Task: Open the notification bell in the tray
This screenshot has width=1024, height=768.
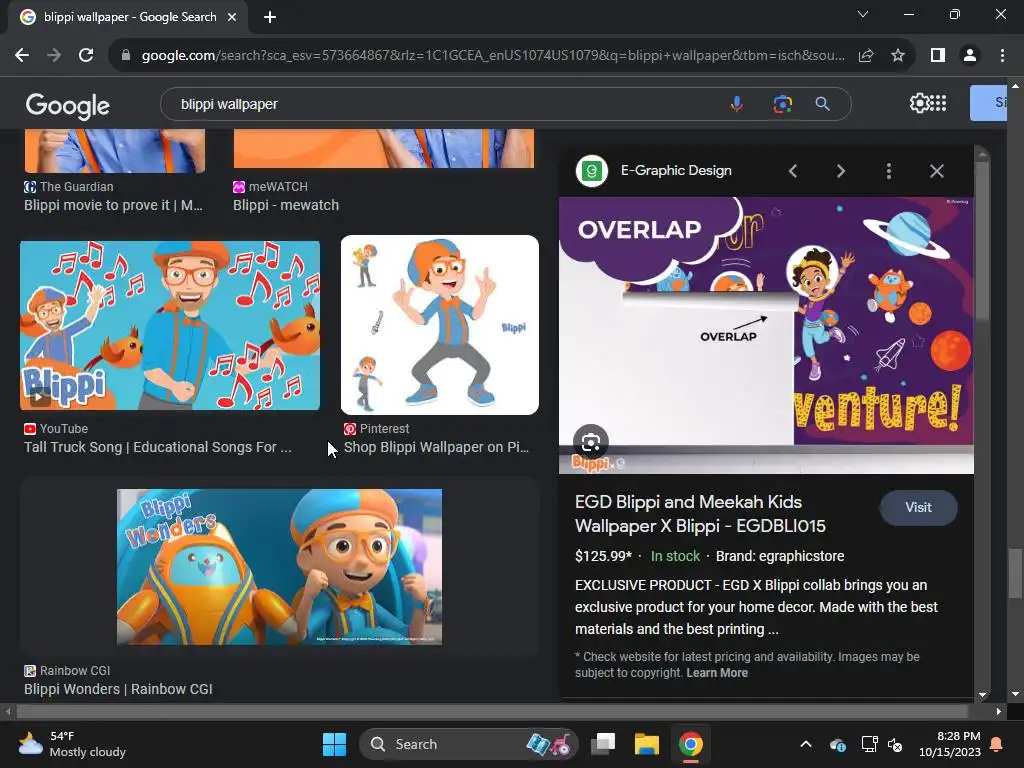Action: click(x=997, y=744)
